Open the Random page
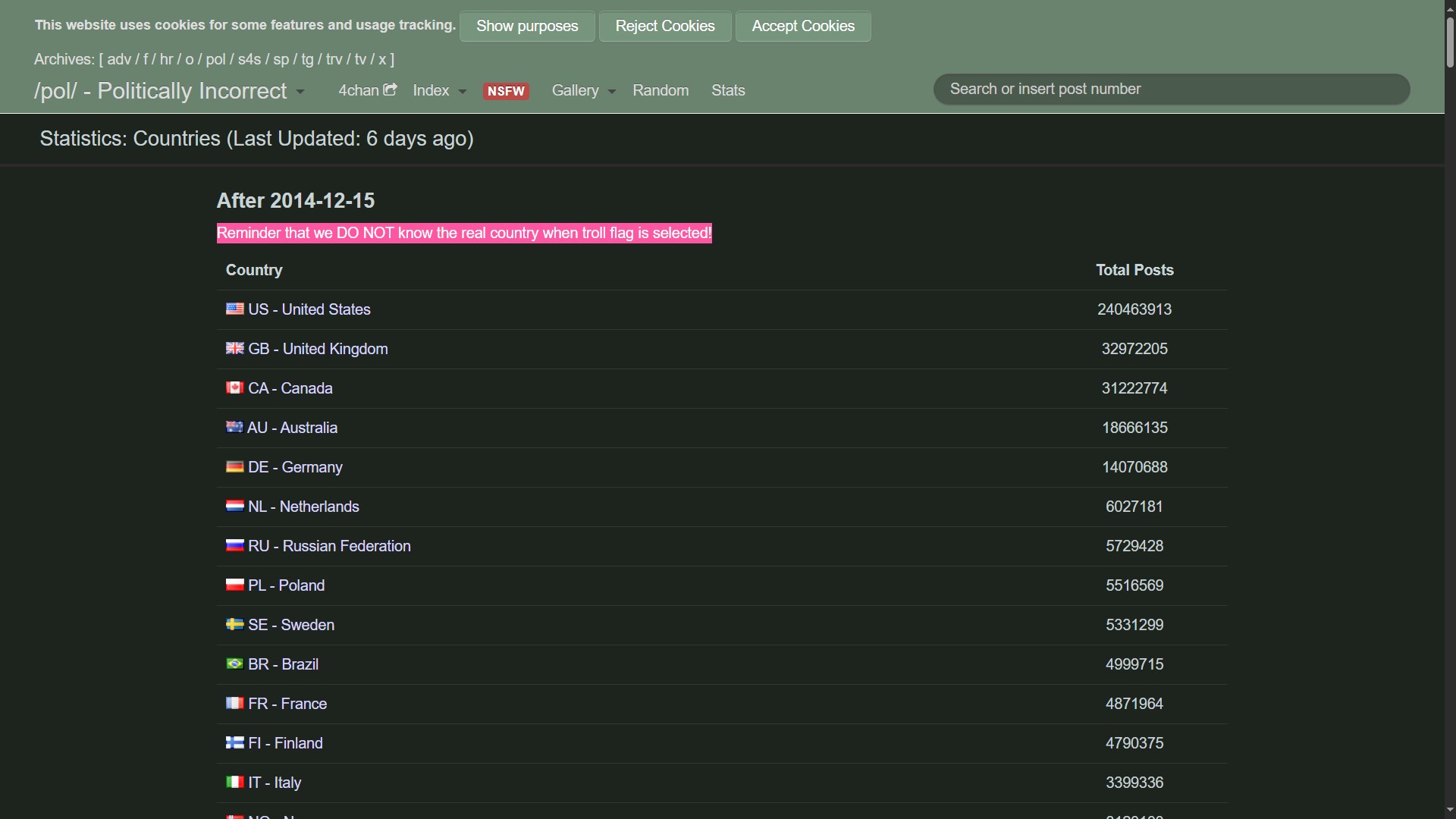Screen dimensions: 1456x819 pyautogui.click(x=661, y=90)
